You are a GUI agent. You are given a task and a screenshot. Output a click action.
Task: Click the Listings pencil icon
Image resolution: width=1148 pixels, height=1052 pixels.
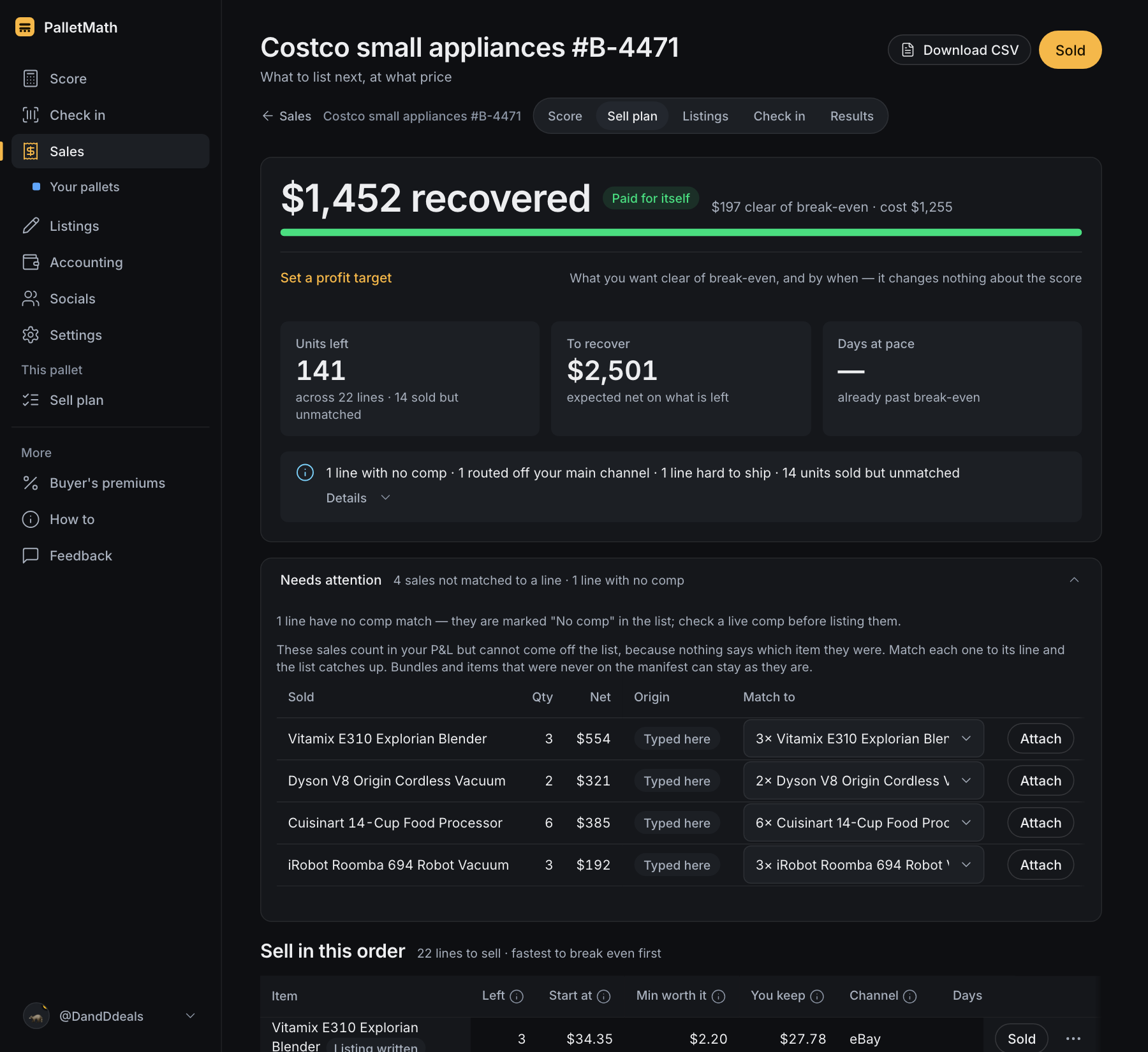coord(31,226)
